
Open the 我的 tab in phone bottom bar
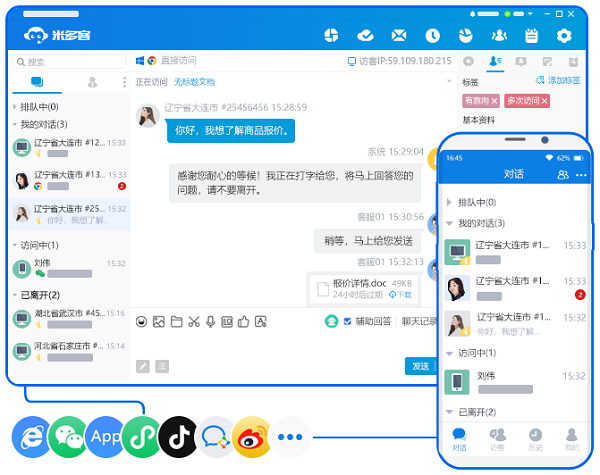572,439
